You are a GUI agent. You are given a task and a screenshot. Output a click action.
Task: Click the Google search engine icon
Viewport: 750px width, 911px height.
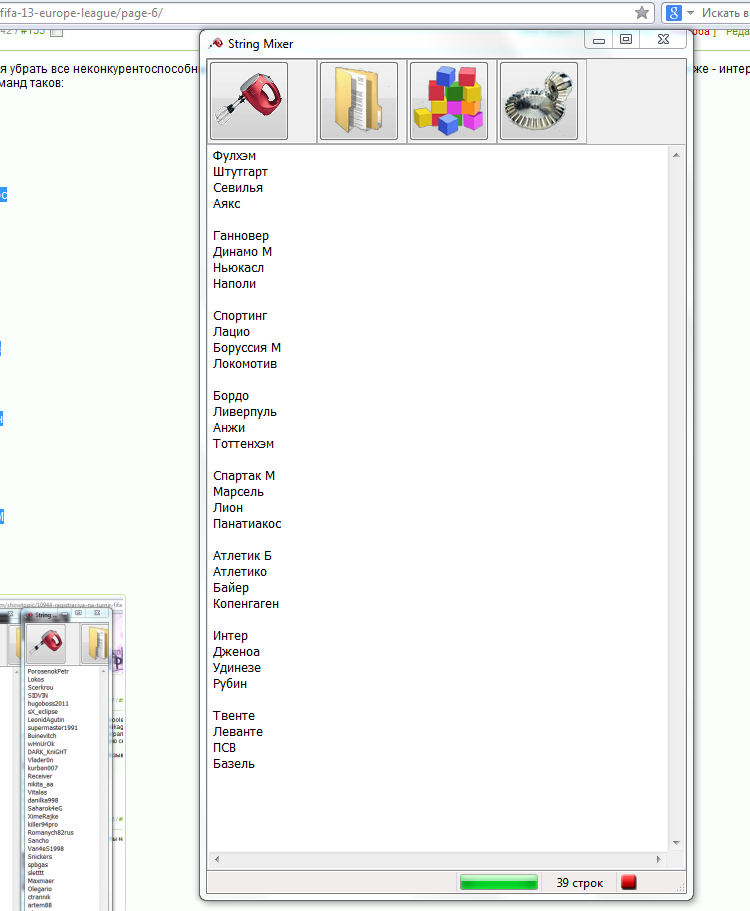674,13
